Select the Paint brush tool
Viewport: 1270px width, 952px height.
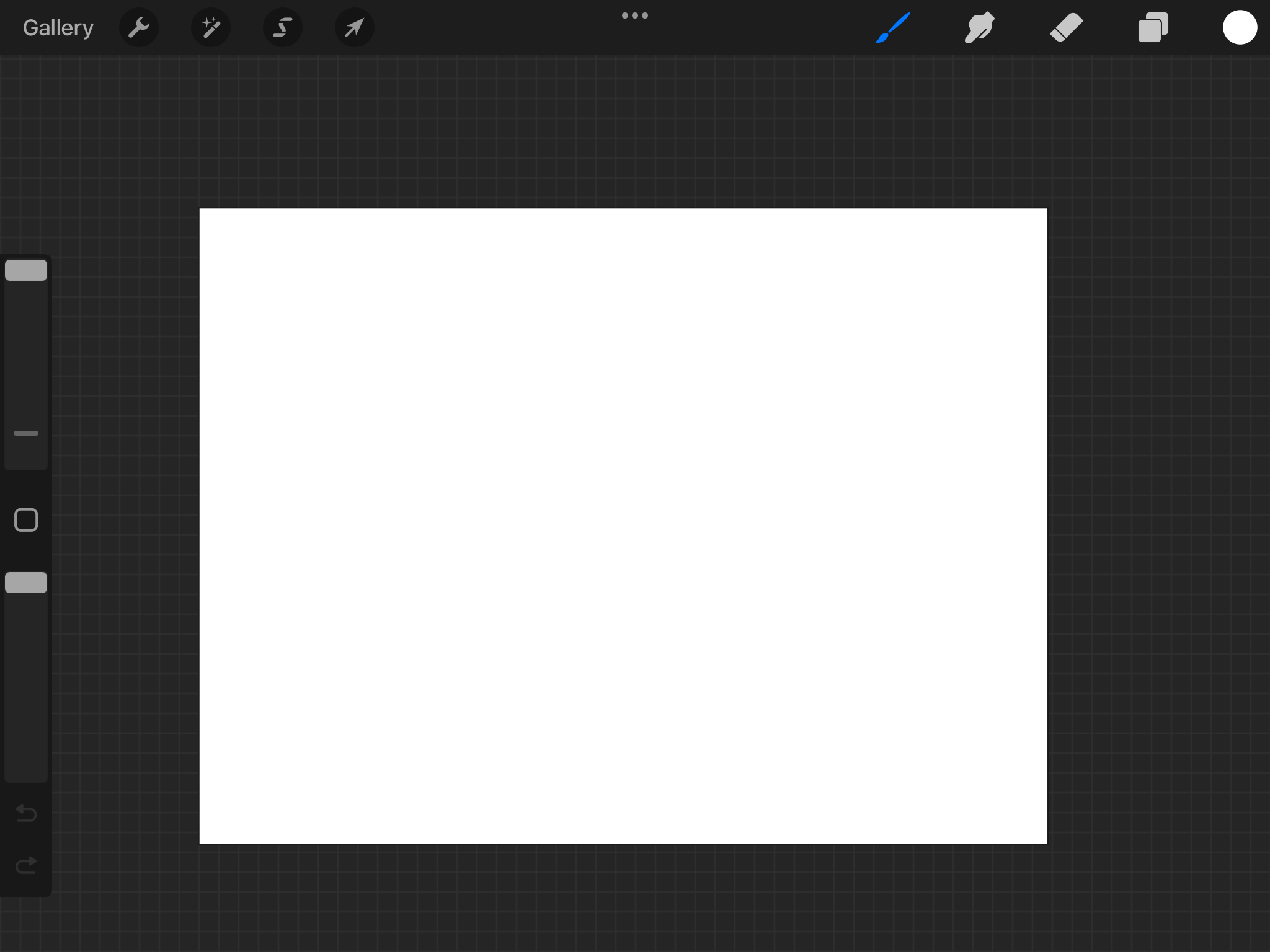point(893,28)
